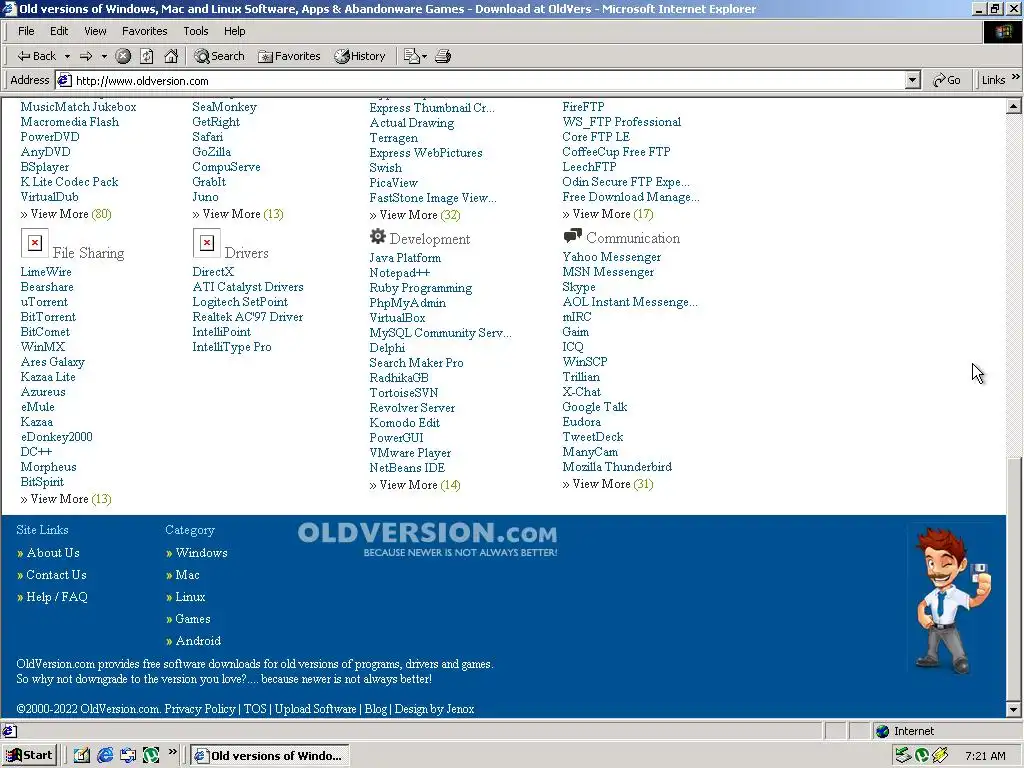Open the Search pane from toolbar

tap(219, 56)
